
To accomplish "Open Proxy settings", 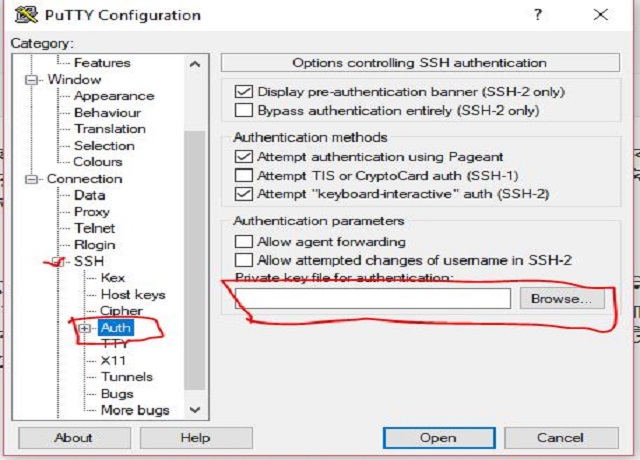I will click(x=92, y=212).
